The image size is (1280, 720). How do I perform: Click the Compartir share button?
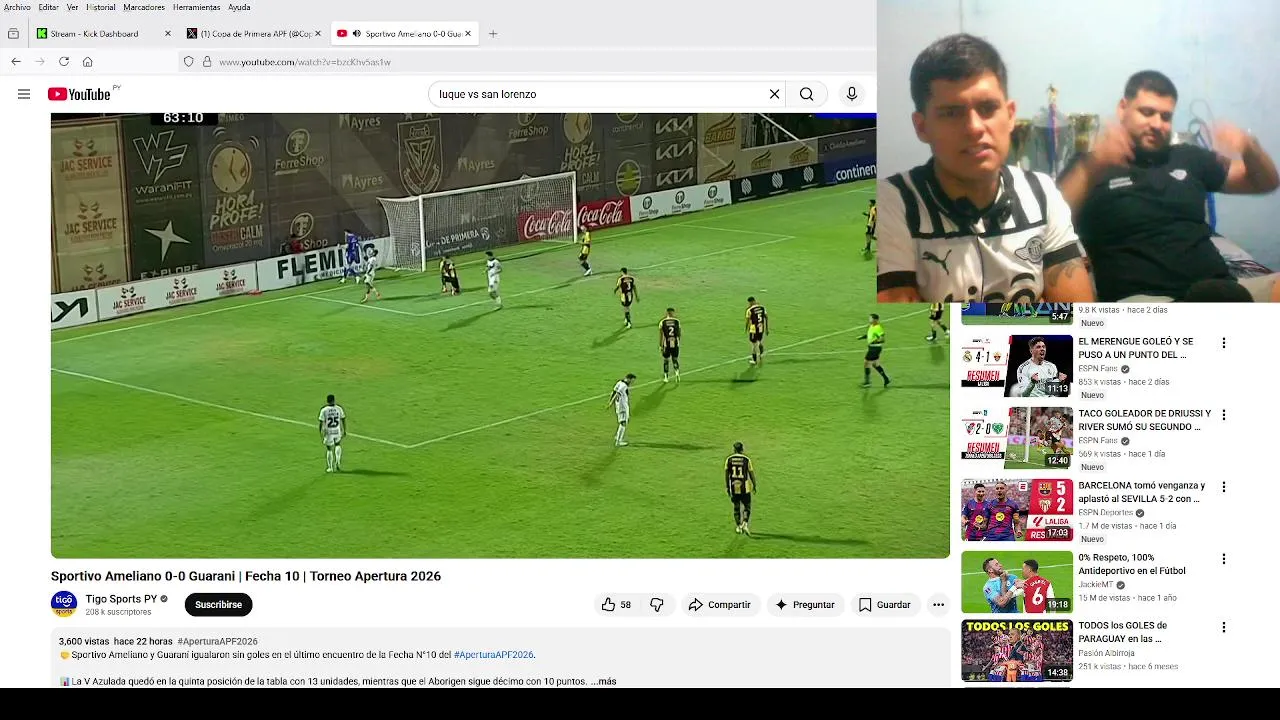719,605
